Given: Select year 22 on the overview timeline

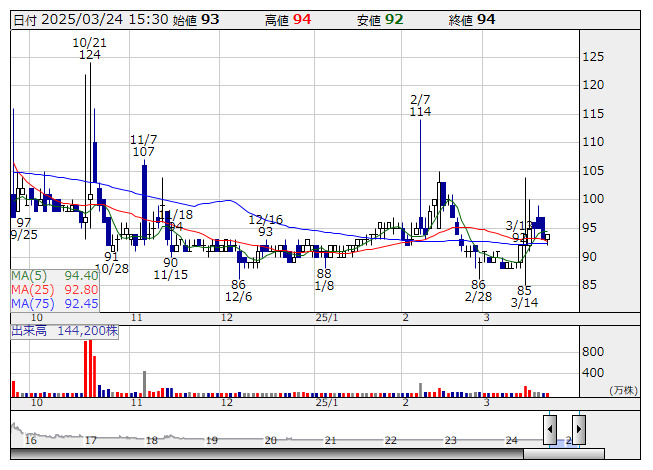Looking at the screenshot, I should 391,440.
